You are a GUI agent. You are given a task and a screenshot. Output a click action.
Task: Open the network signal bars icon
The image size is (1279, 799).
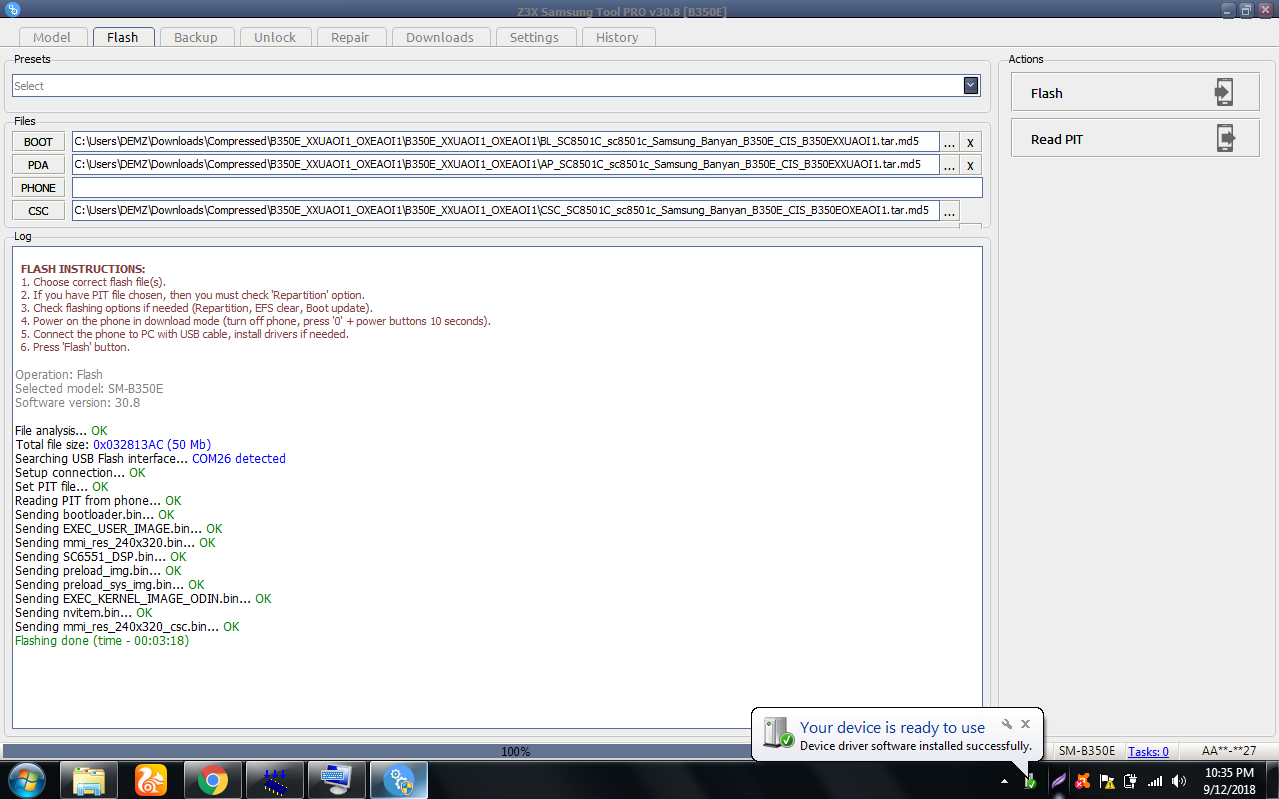tap(1155, 781)
